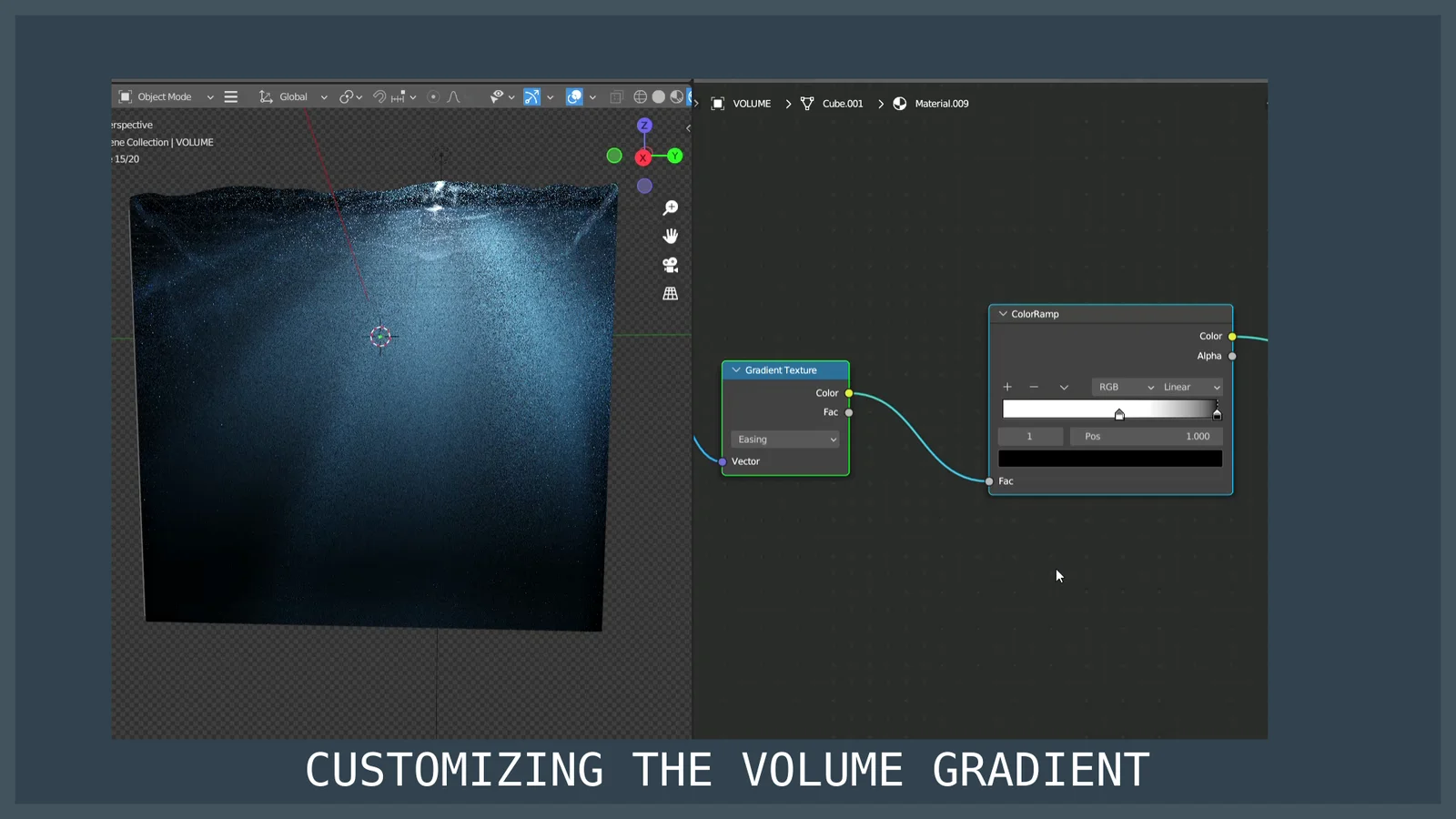
Task: Select the Zoom tool in the viewport sidebar
Action: point(670,207)
